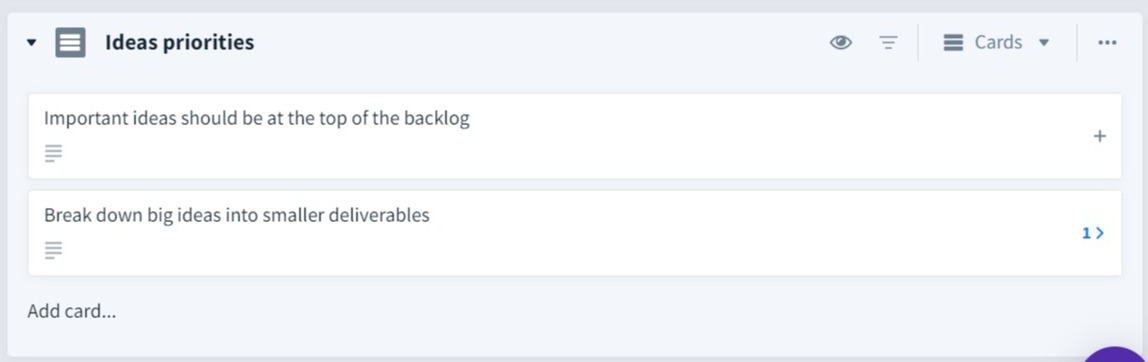
Task: Add sub-card with plus icon
Action: 1099,136
